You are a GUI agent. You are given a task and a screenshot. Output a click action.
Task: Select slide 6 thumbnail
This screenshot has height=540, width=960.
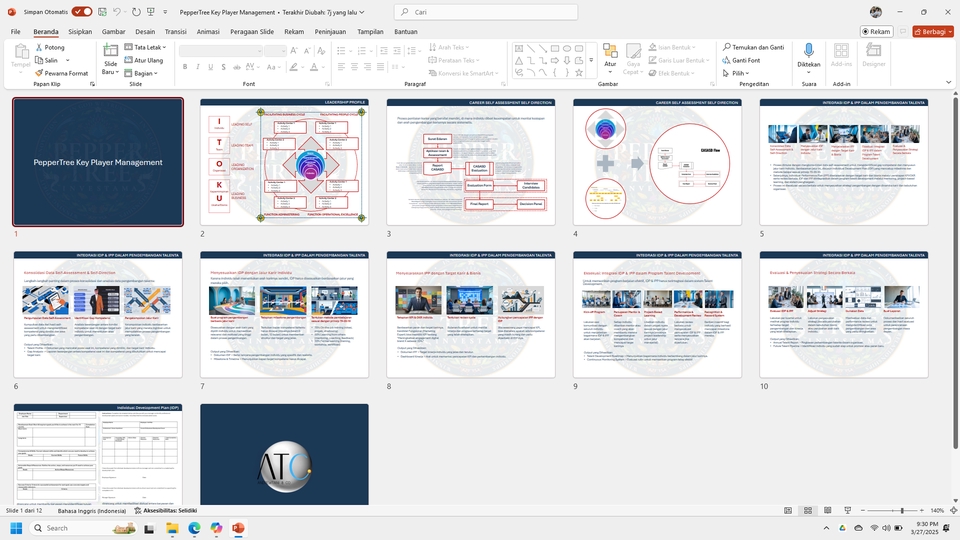(x=98, y=315)
